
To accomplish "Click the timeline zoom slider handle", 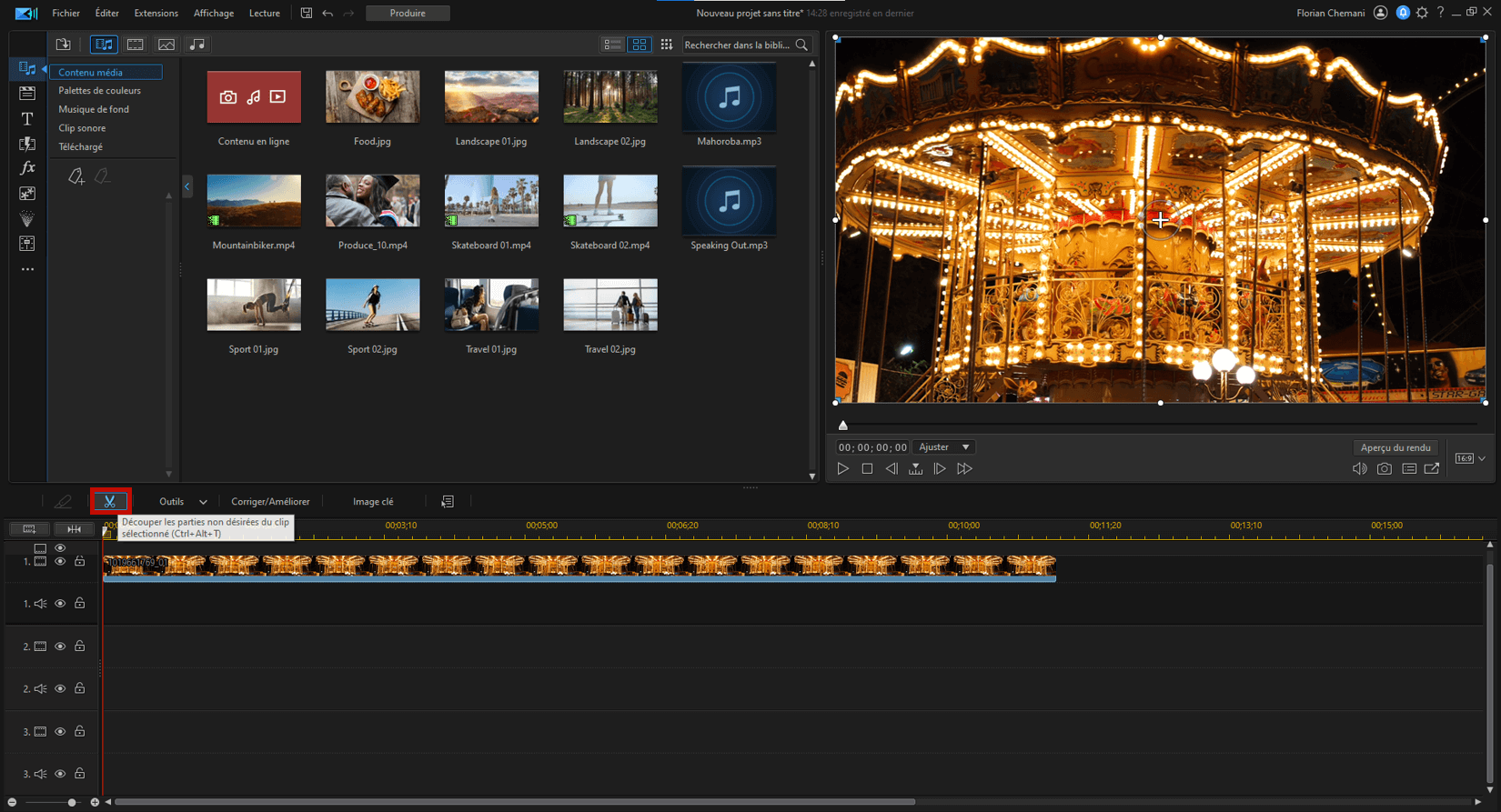I will pos(72,802).
